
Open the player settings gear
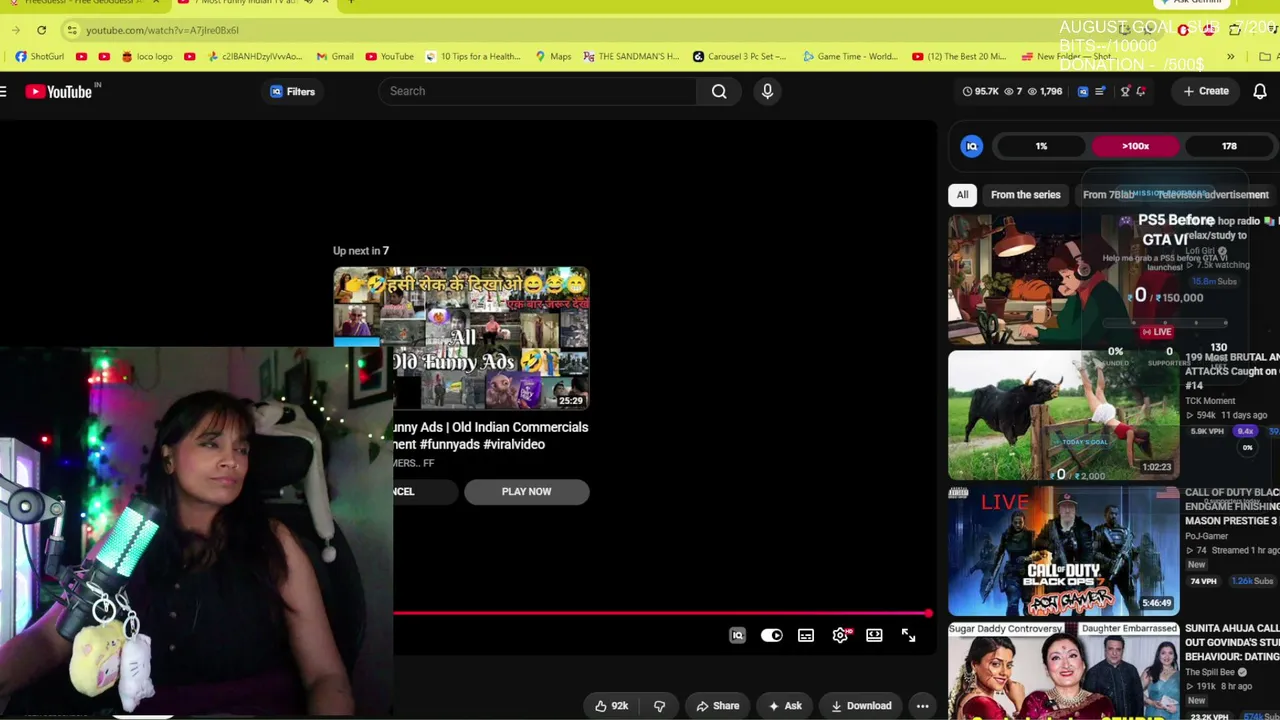(841, 636)
